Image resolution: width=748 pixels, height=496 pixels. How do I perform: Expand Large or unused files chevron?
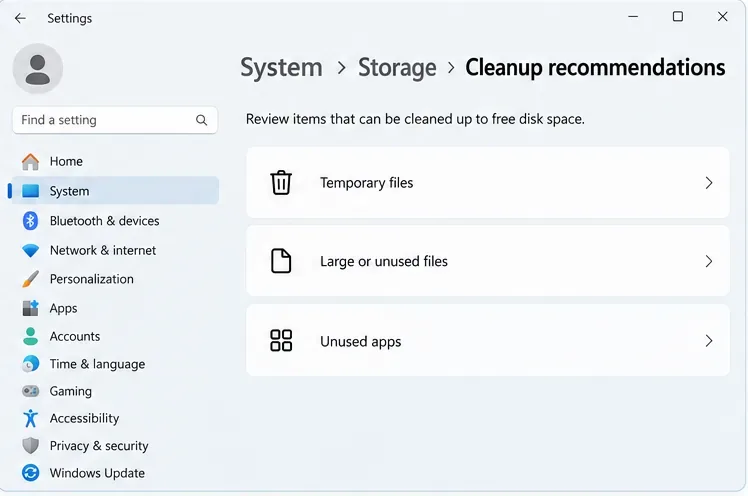(x=709, y=261)
